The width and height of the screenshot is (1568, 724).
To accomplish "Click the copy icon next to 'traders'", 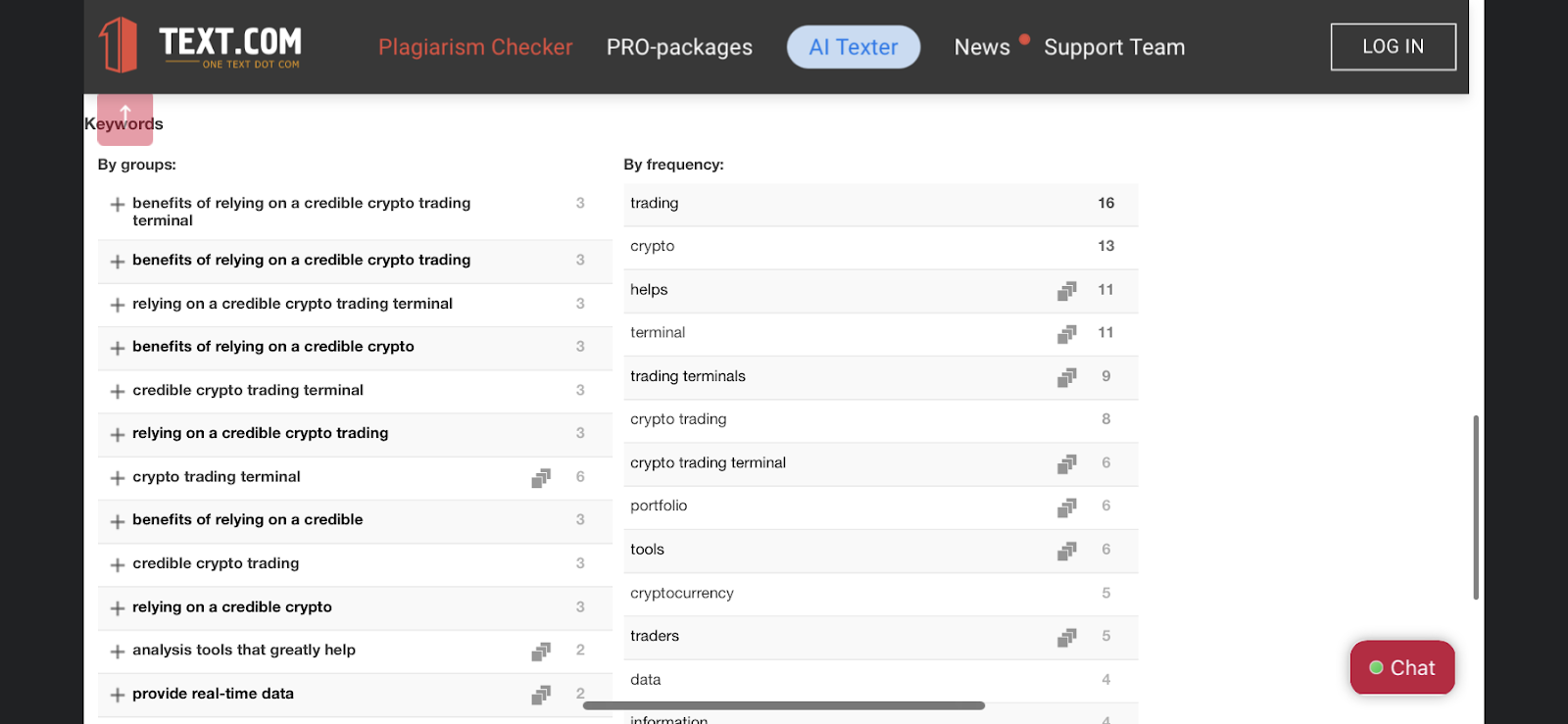I will coord(1066,638).
